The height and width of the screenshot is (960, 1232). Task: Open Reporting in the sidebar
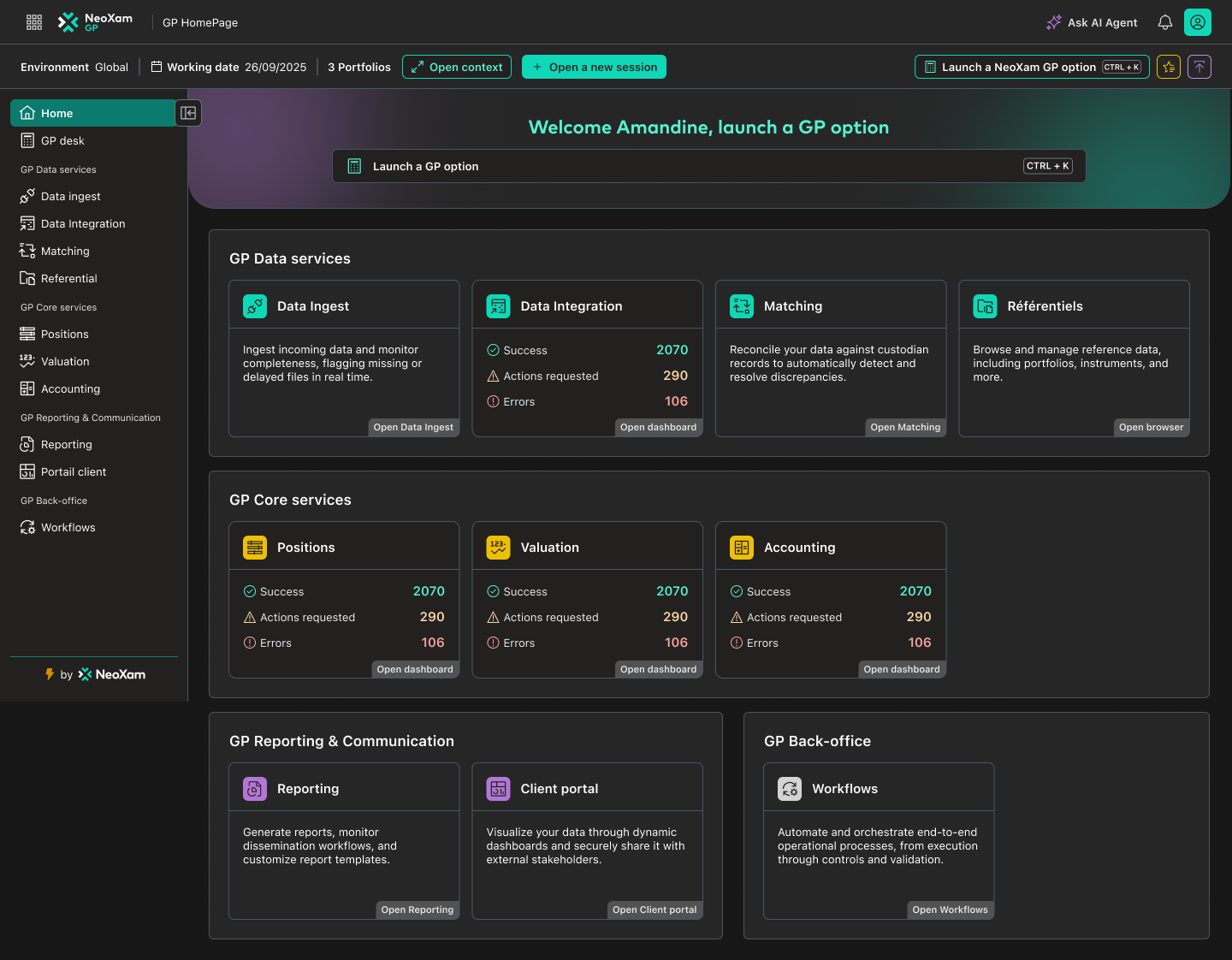[x=93, y=444]
